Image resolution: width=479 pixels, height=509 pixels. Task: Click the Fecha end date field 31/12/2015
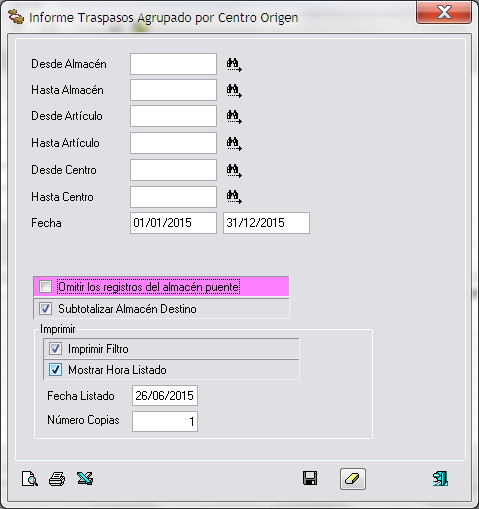[x=266, y=223]
